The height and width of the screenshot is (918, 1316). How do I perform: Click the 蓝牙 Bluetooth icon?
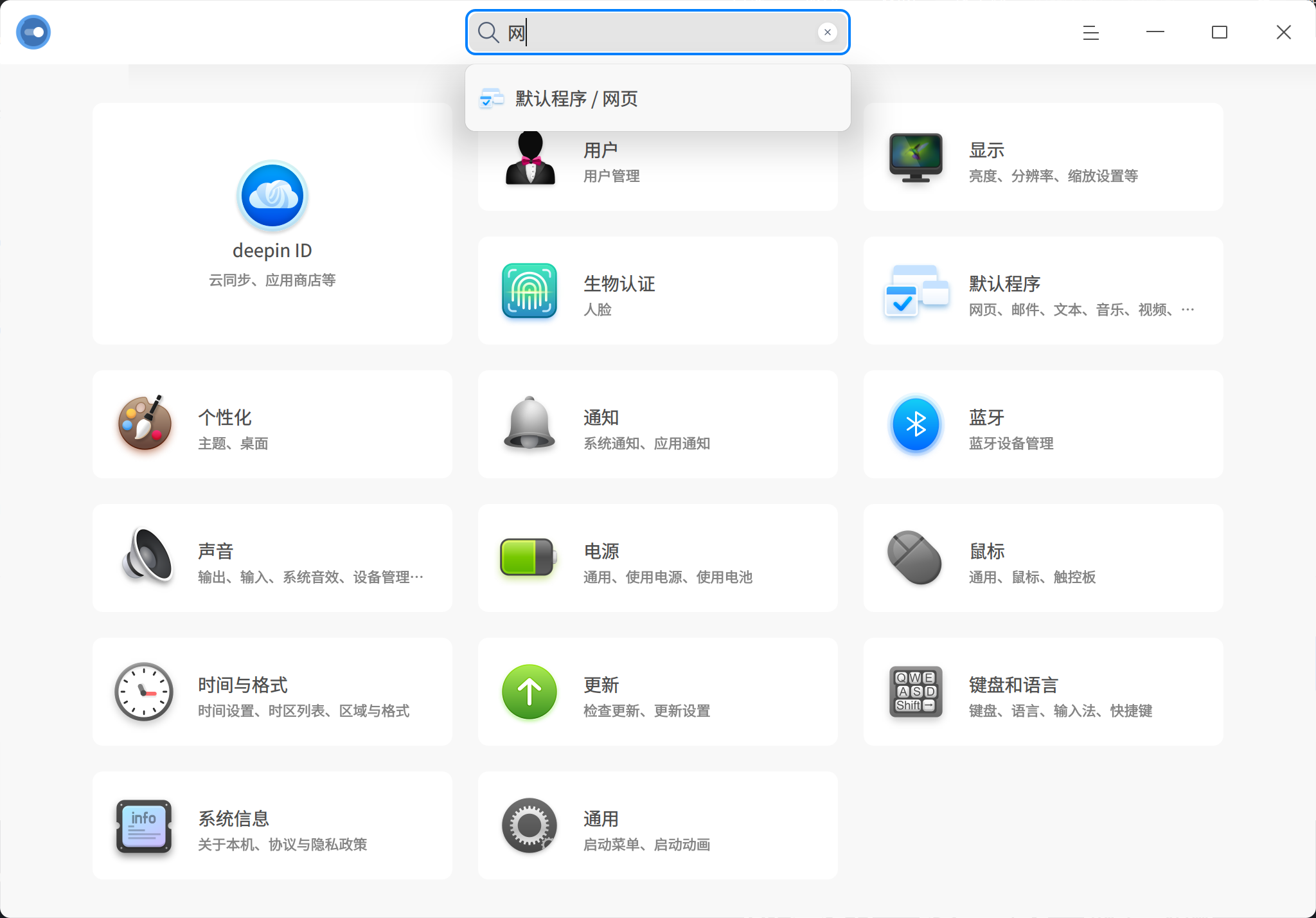click(x=916, y=424)
